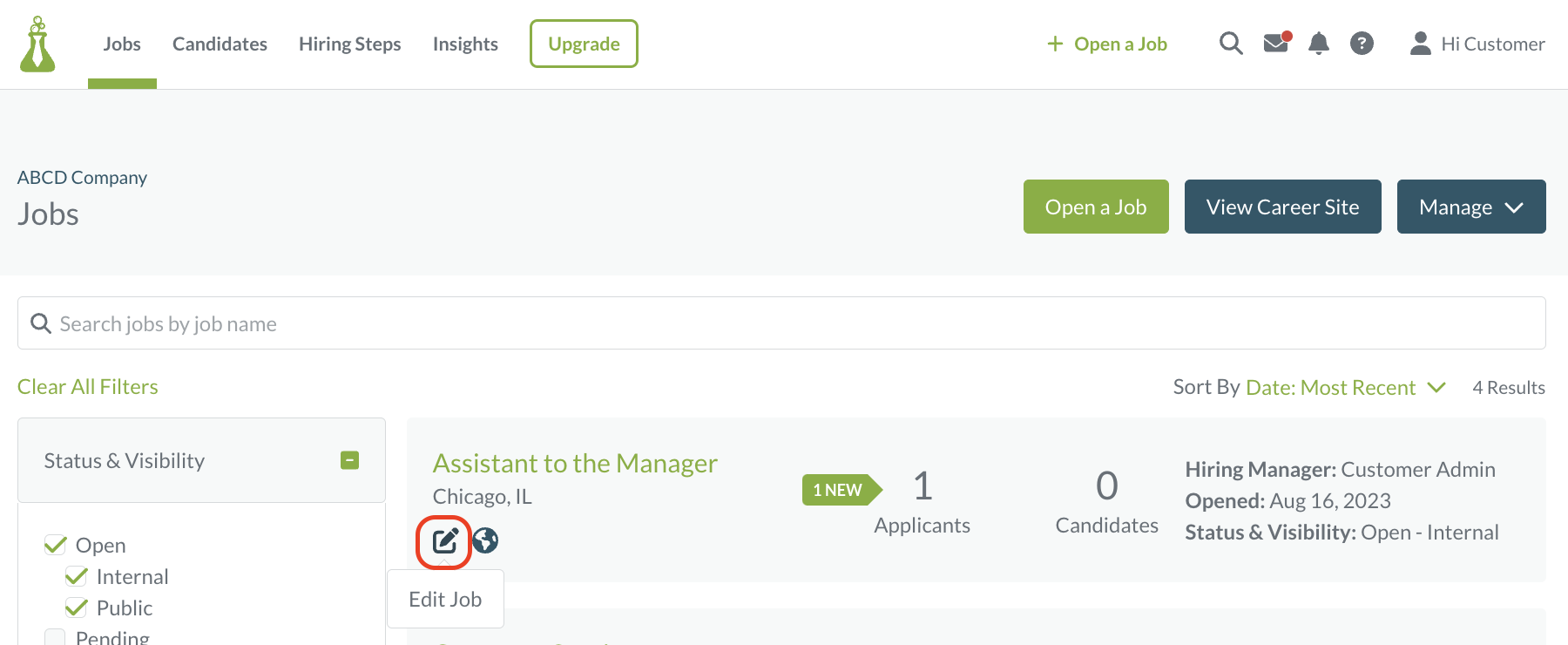Open the search magnifier in header
The height and width of the screenshot is (645, 1568).
pos(1231,44)
